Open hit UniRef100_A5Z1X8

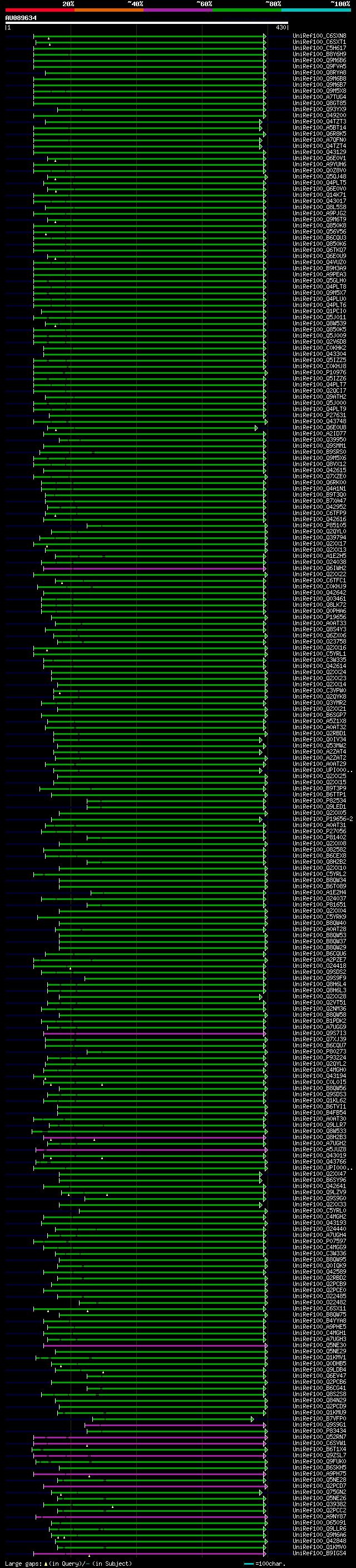[x=319, y=721]
